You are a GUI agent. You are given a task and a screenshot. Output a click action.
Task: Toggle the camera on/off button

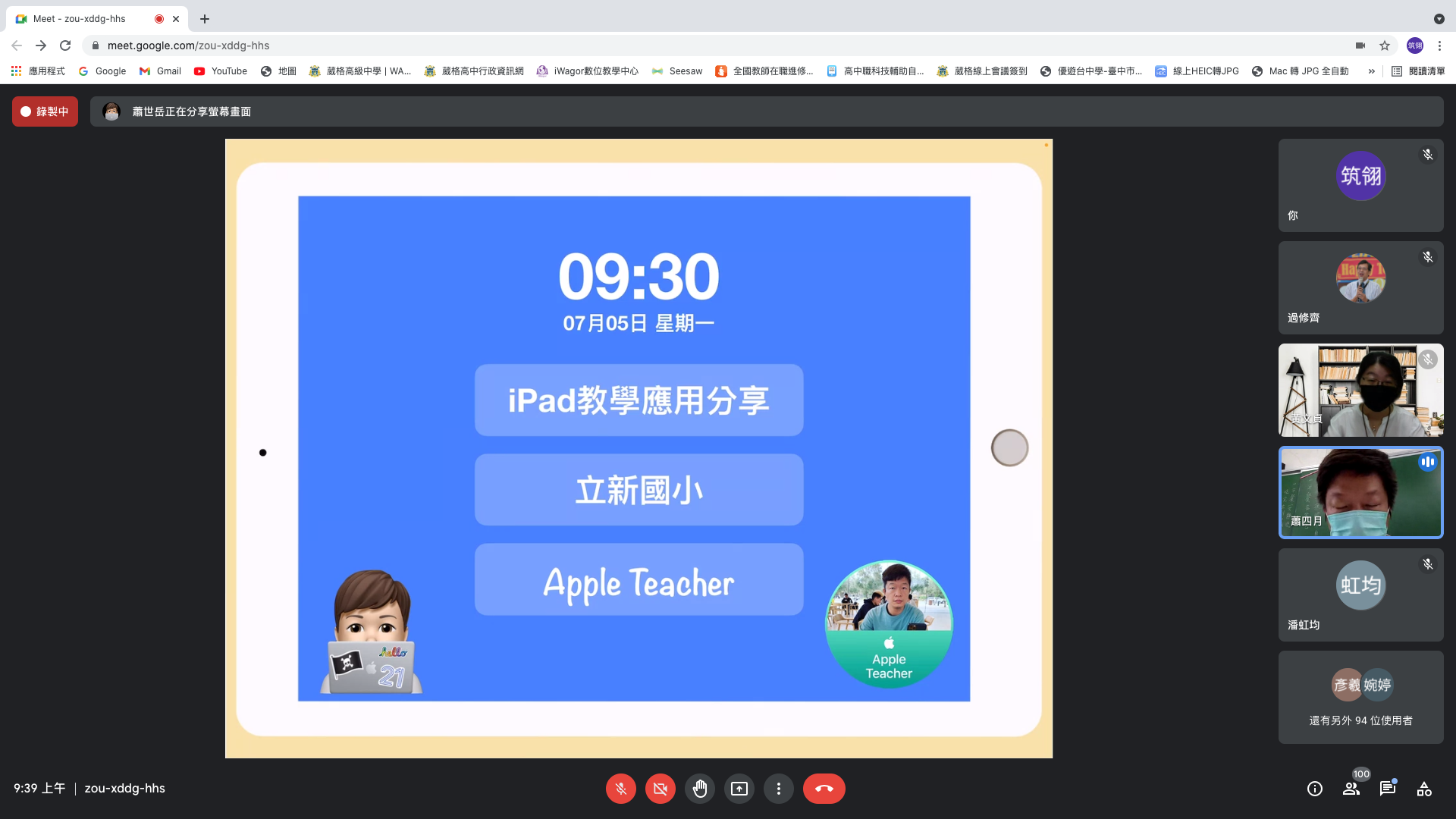(660, 789)
